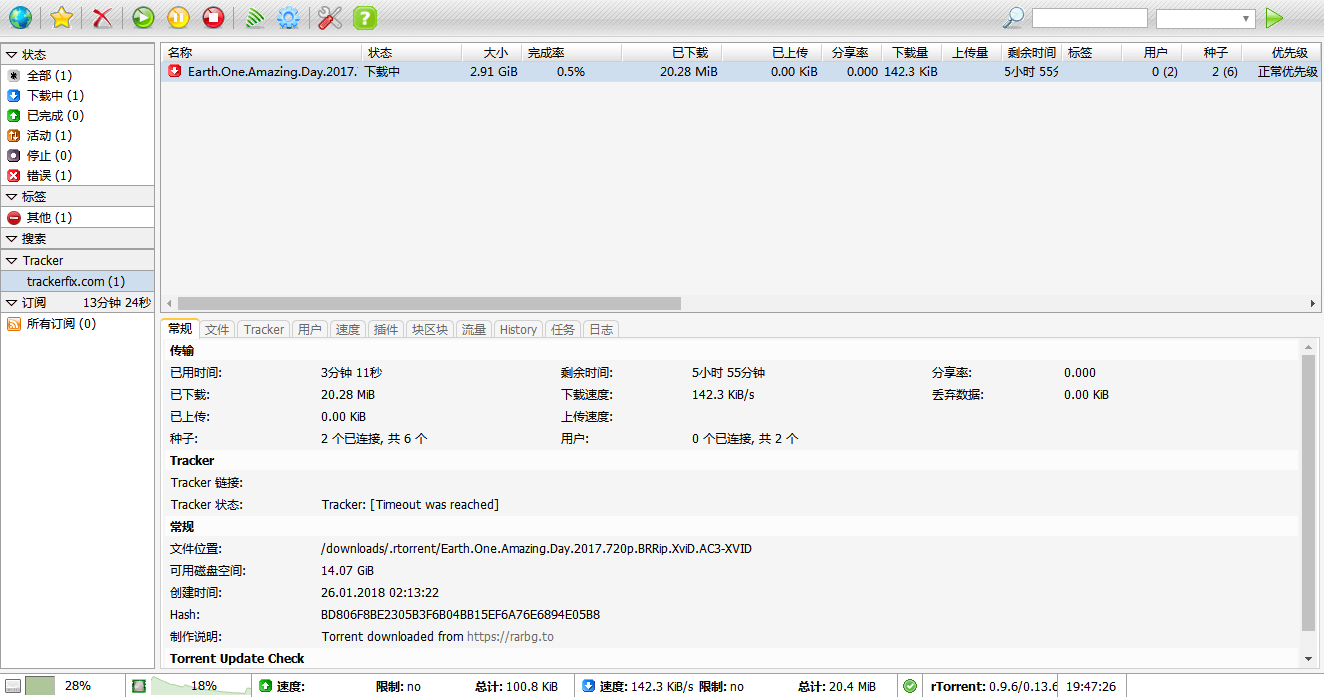
Task: Click the blue download speed icon in the status bar
Action: tap(588, 686)
